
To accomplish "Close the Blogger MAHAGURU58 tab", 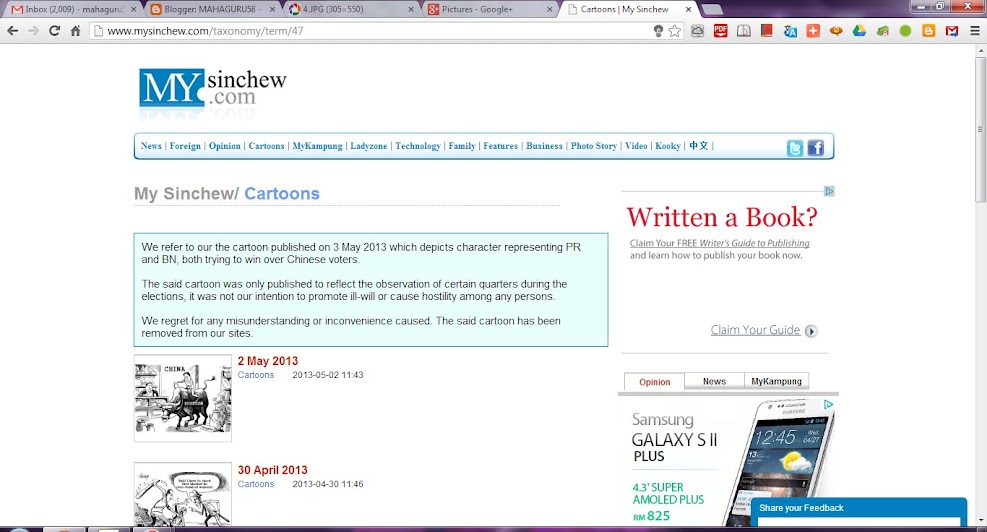I will click(273, 9).
